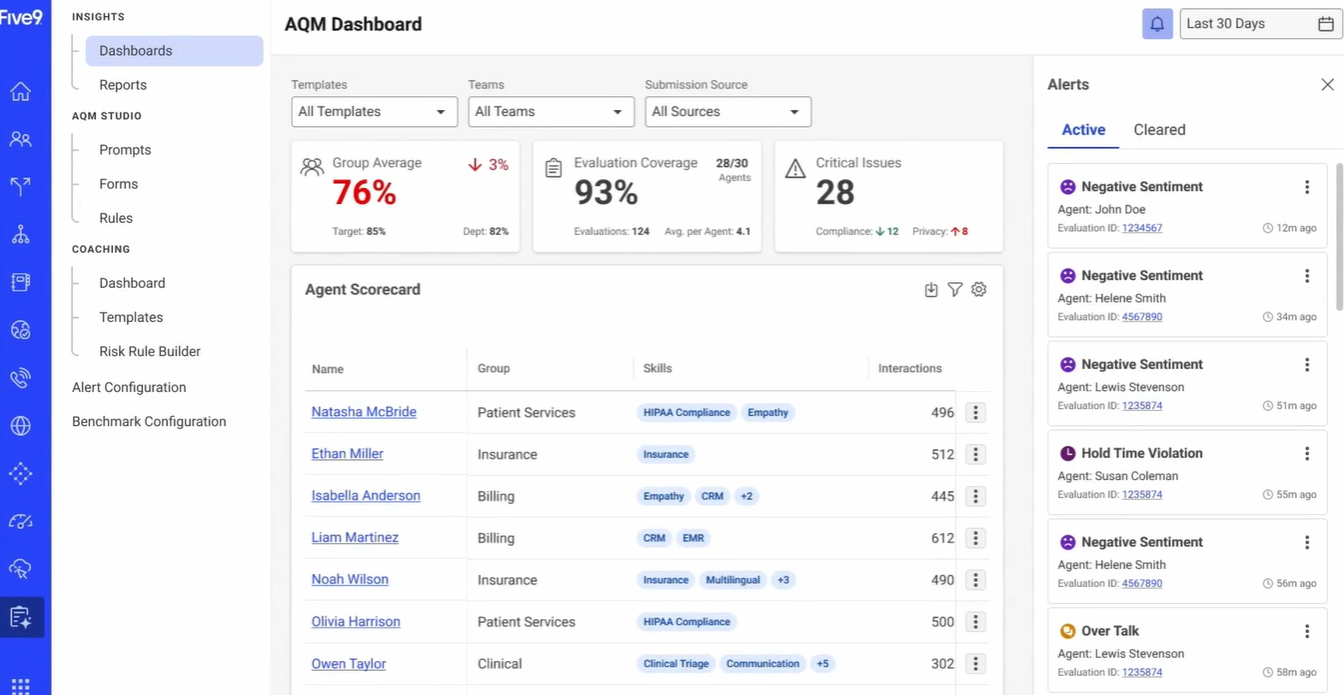
Task: Open row menu for Olivia Harrison
Action: (x=976, y=622)
